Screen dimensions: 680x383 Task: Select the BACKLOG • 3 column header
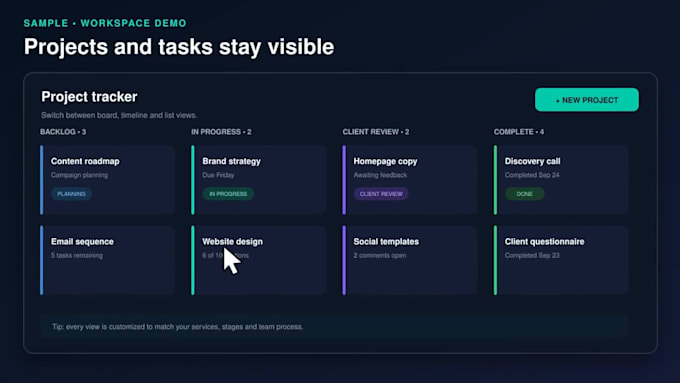click(x=63, y=132)
